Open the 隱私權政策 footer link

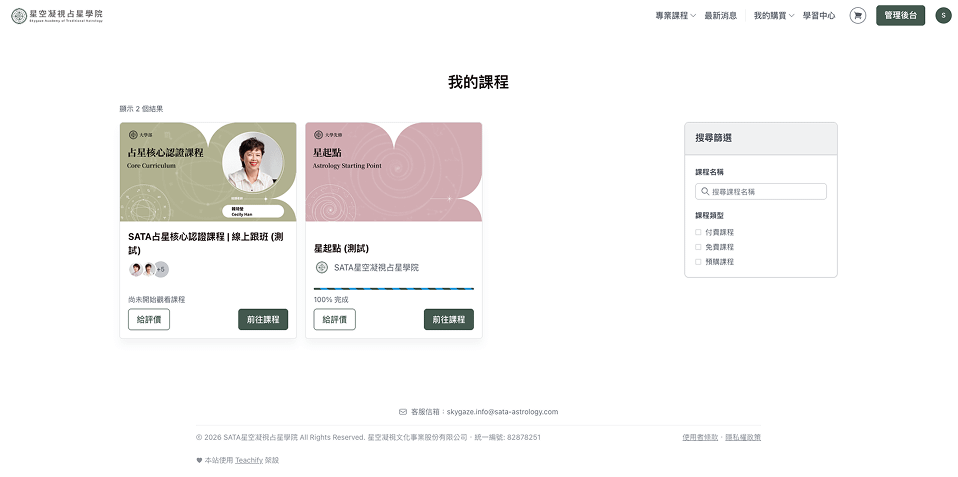click(x=742, y=437)
